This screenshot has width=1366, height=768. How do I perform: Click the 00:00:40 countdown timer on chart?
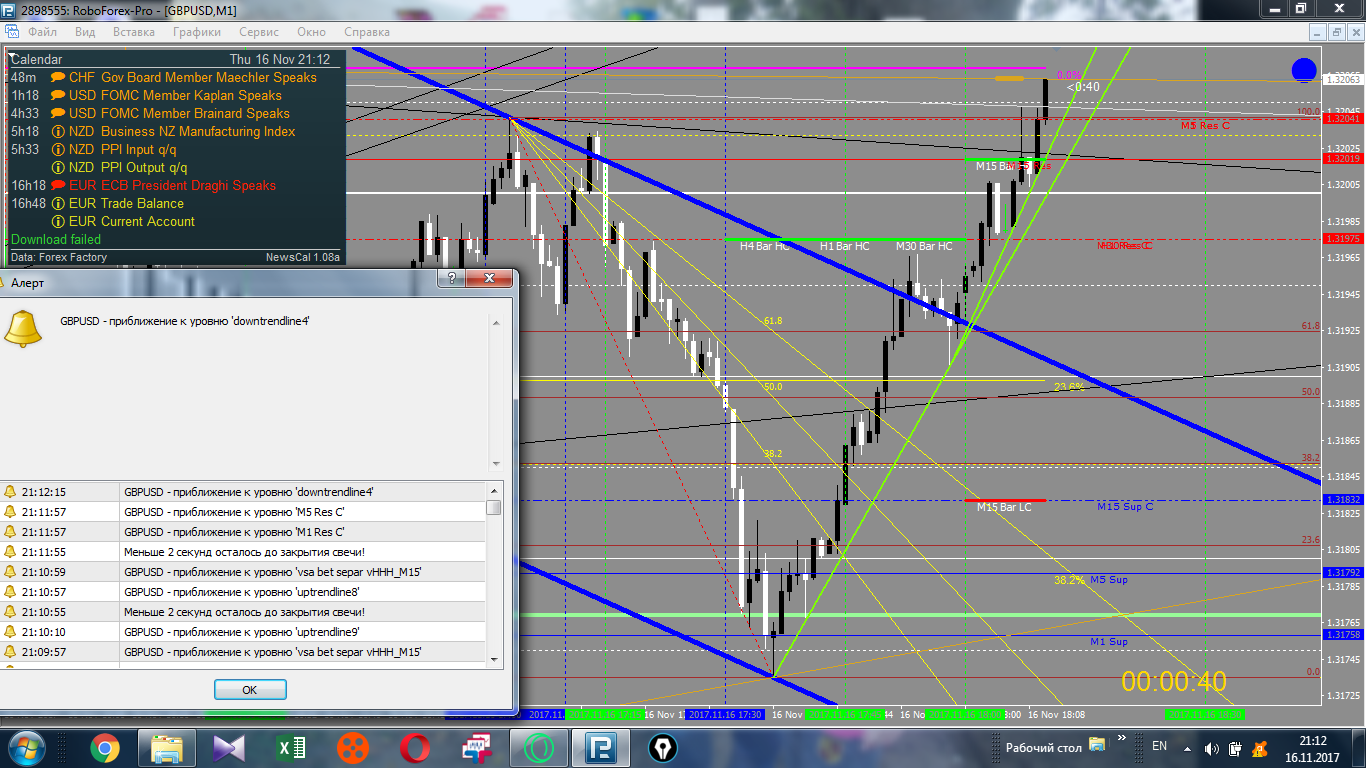point(1174,682)
